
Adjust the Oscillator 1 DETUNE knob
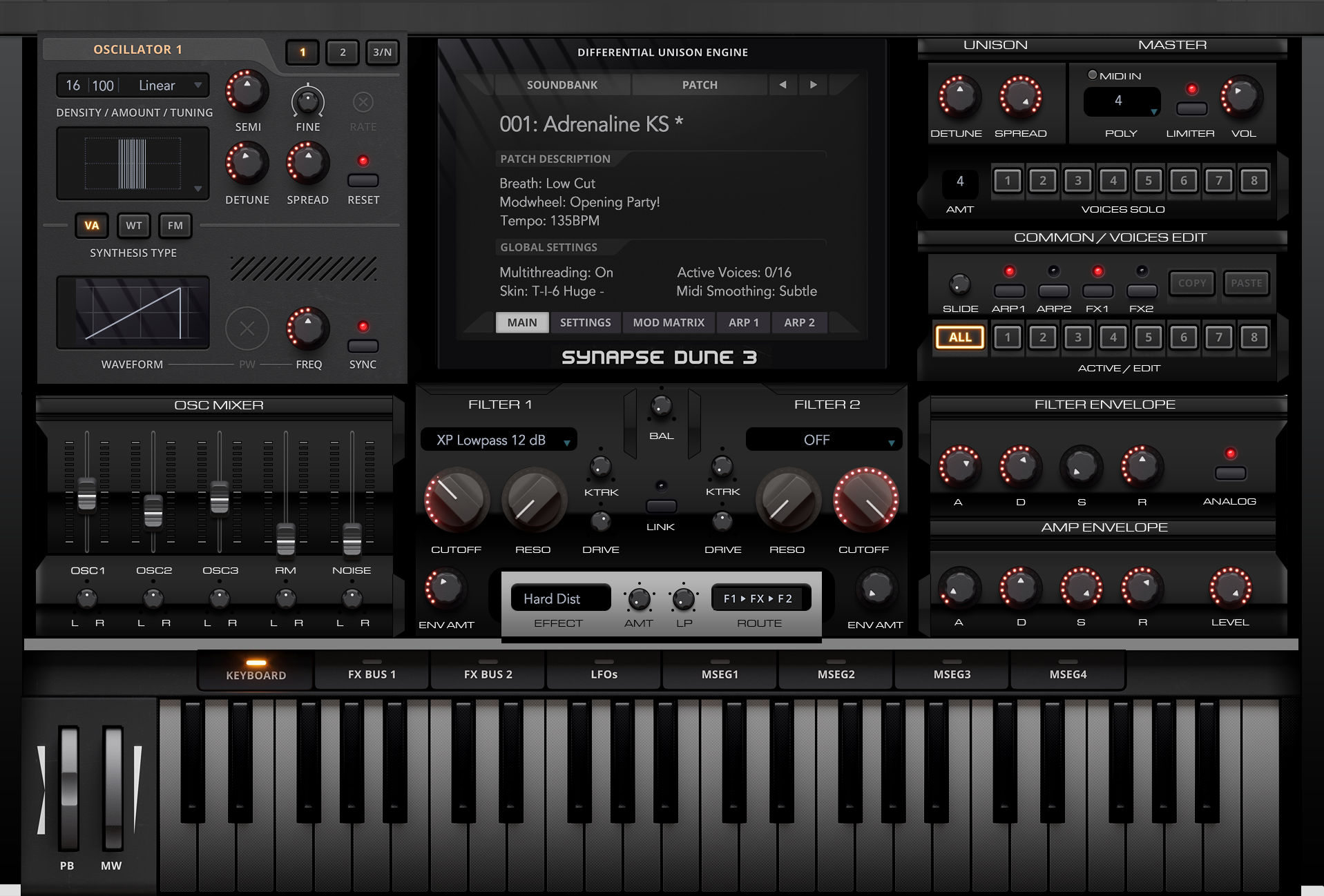247,164
